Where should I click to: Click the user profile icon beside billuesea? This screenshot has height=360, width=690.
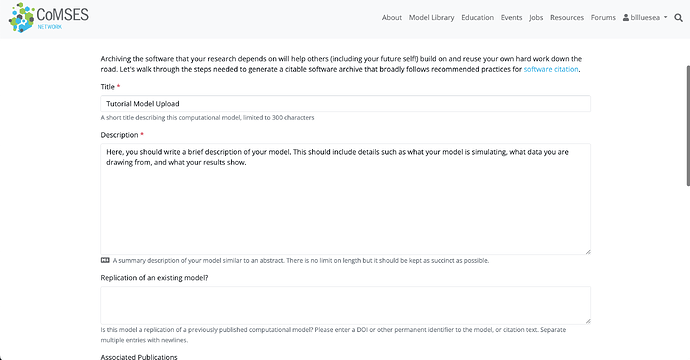tap(625, 18)
